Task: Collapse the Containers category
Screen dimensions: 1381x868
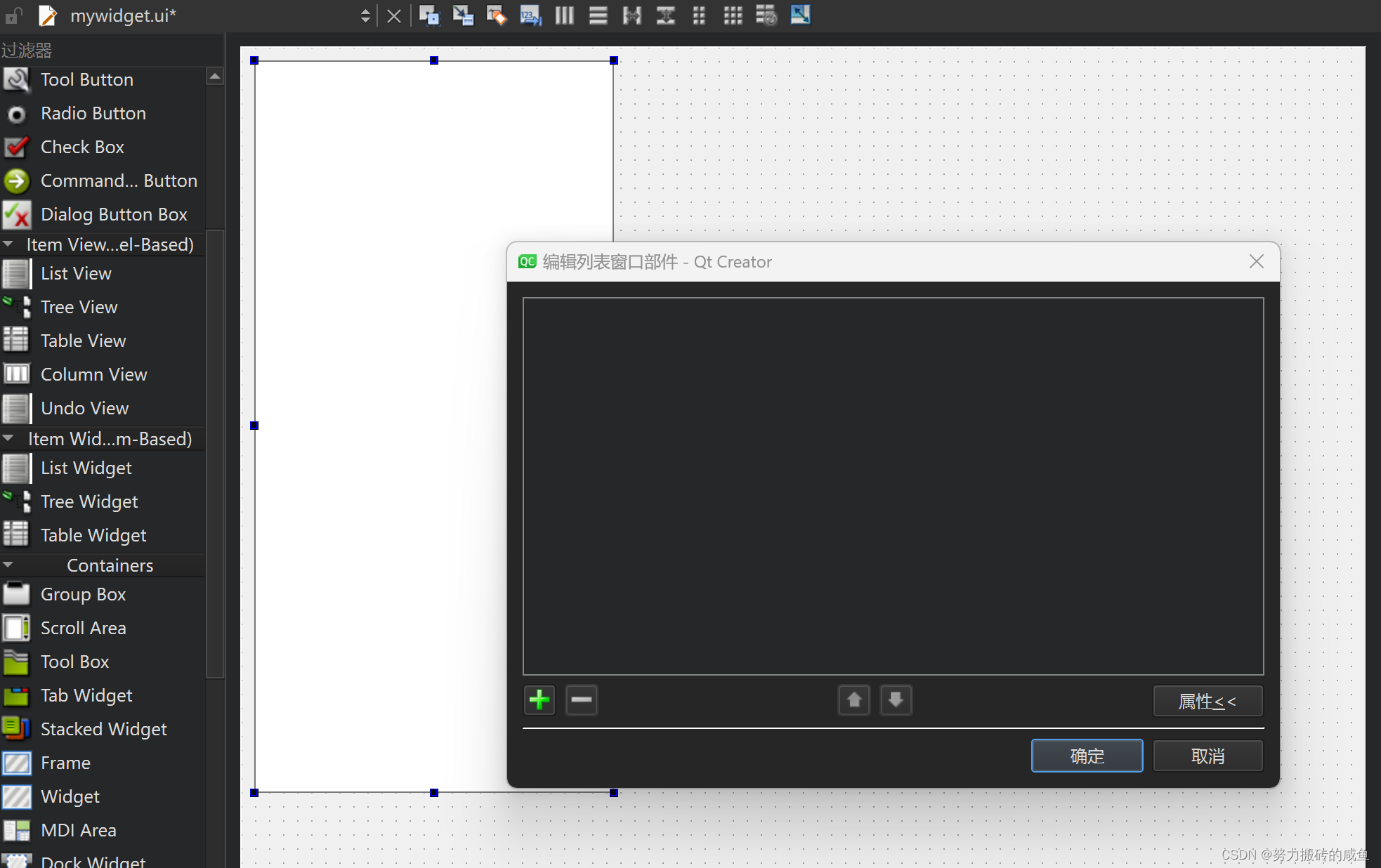Action: tap(8, 565)
